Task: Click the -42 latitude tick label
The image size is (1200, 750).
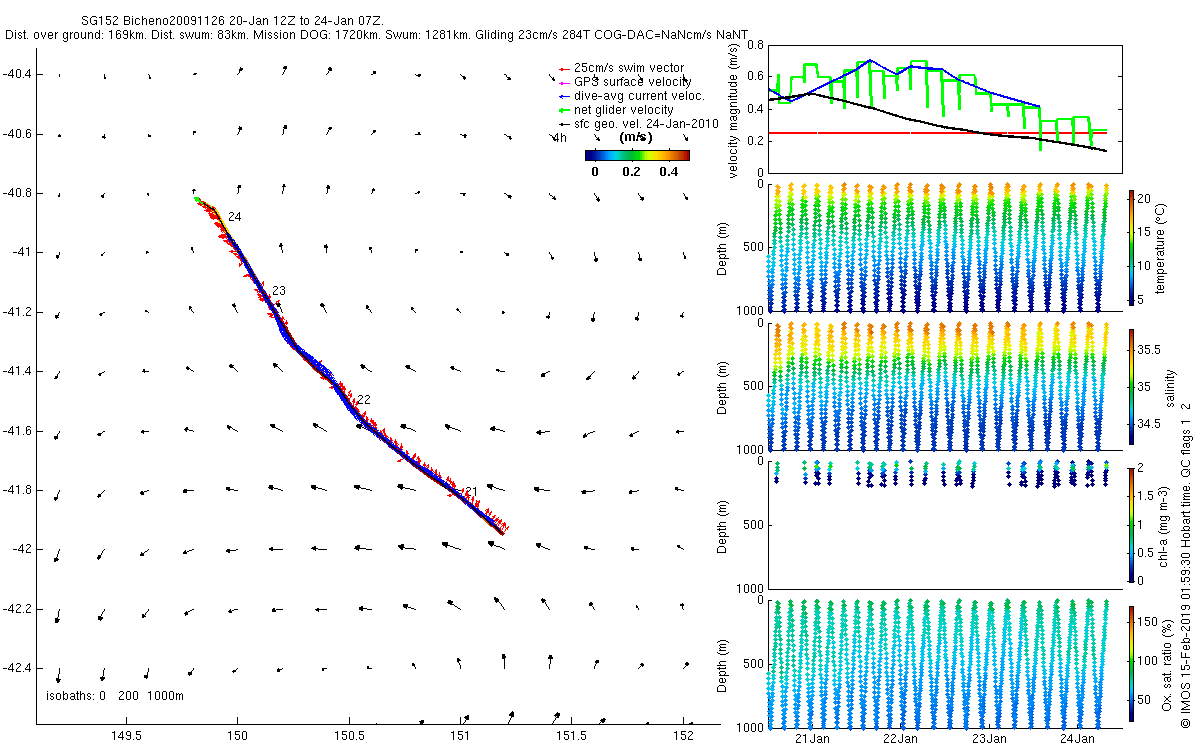Action: [23, 550]
